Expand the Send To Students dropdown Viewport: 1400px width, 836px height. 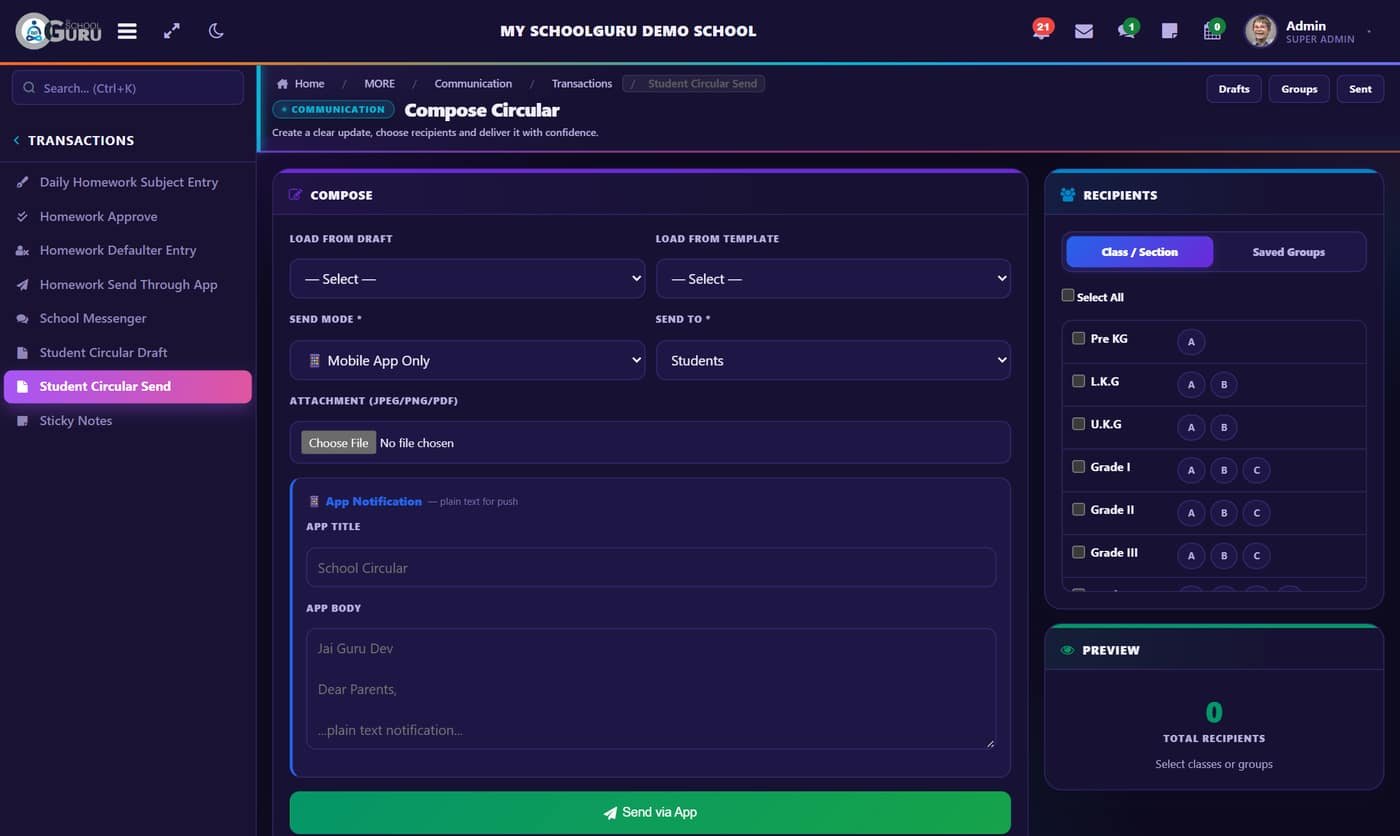833,360
